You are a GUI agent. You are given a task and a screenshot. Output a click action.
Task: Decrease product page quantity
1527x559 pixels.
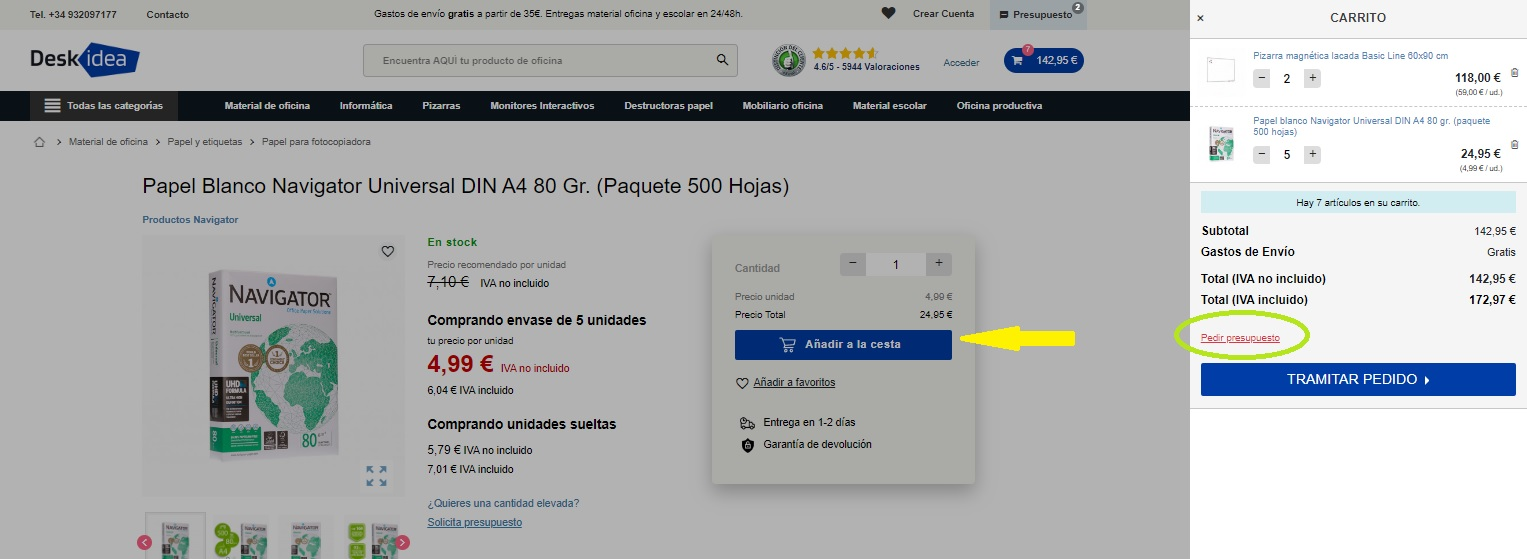(x=853, y=264)
